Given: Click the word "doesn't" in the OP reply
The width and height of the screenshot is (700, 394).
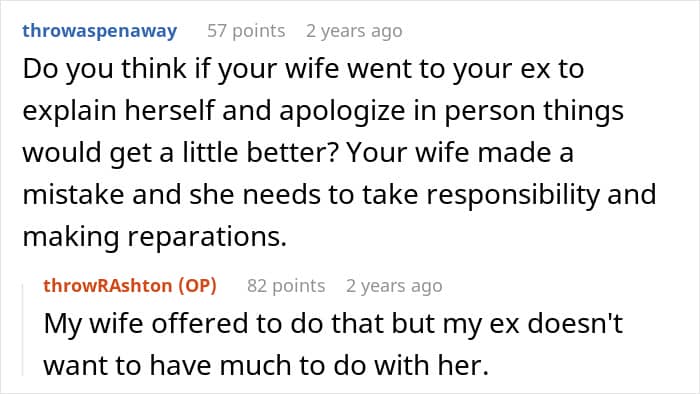Looking at the screenshot, I should [x=575, y=323].
